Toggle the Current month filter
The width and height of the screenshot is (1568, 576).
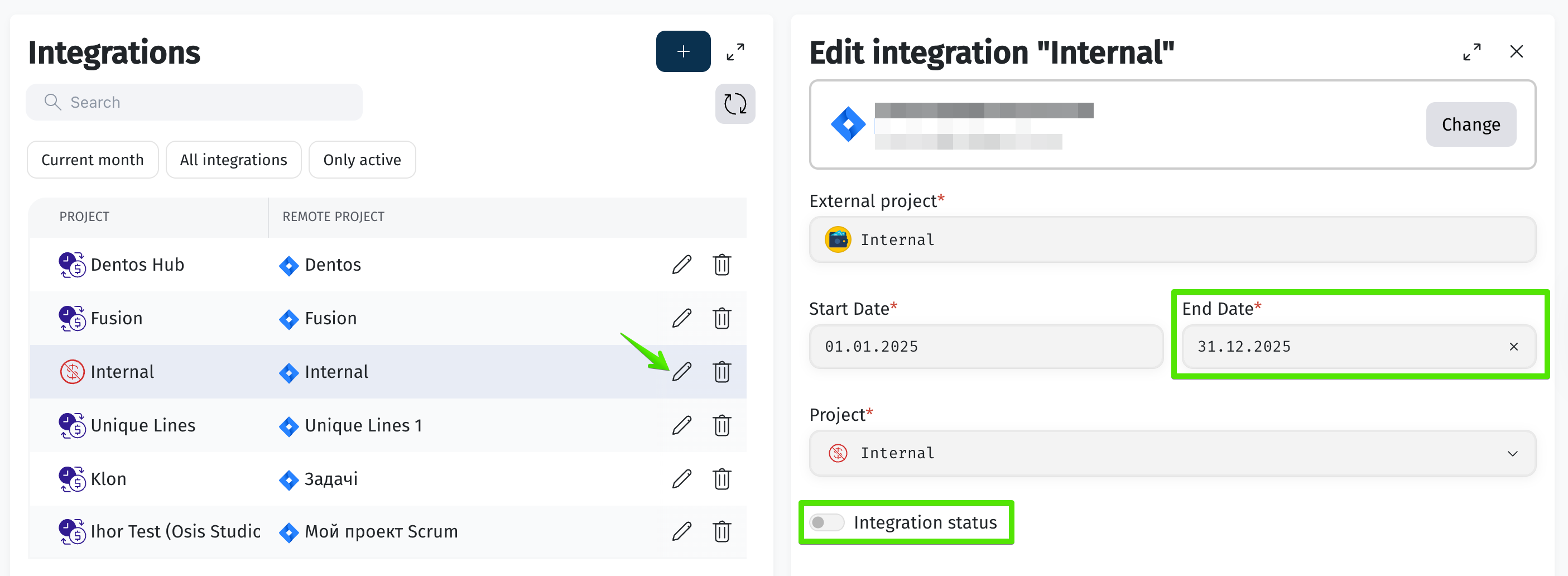pyautogui.click(x=93, y=160)
